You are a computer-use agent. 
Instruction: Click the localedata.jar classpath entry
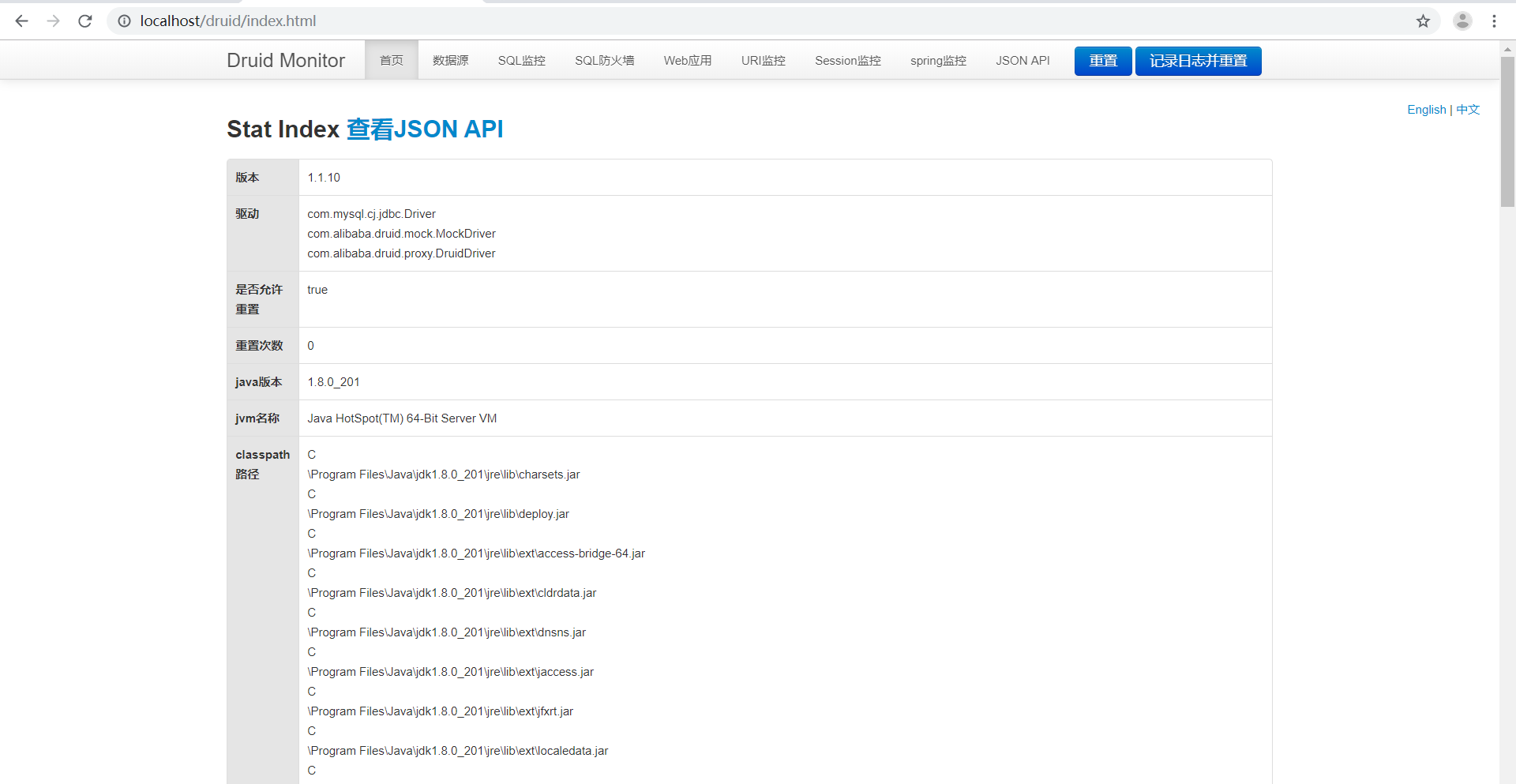tap(458, 751)
